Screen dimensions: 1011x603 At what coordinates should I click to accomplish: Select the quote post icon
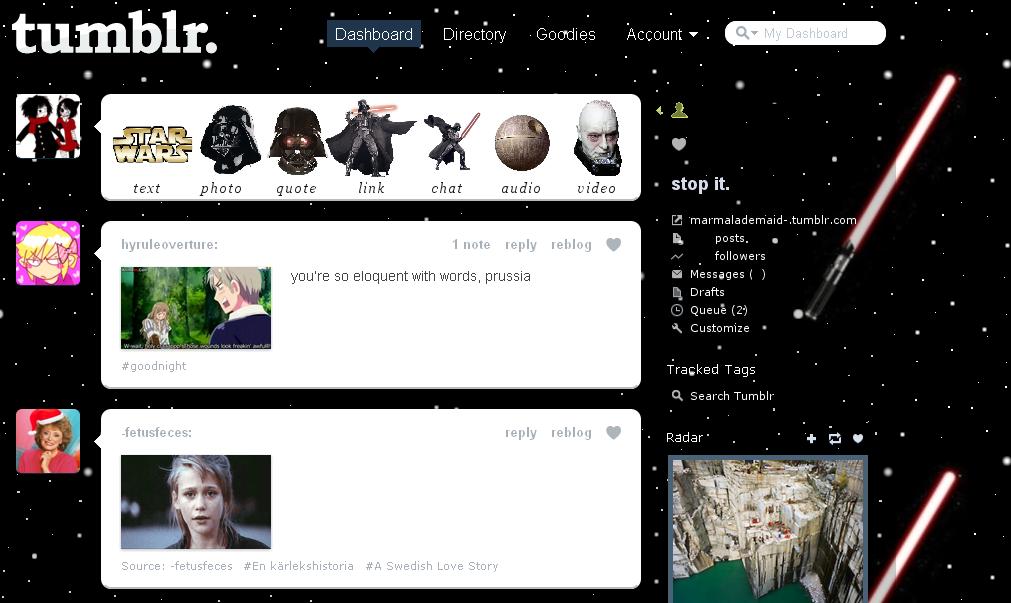(296, 140)
